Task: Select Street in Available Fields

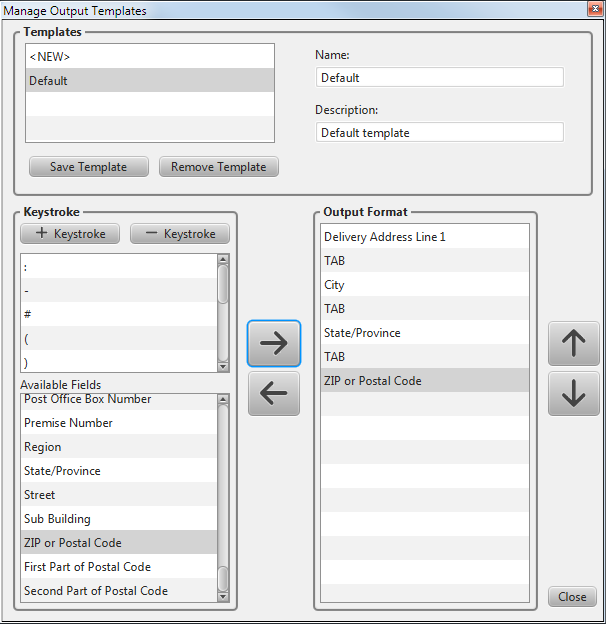Action: coord(119,494)
